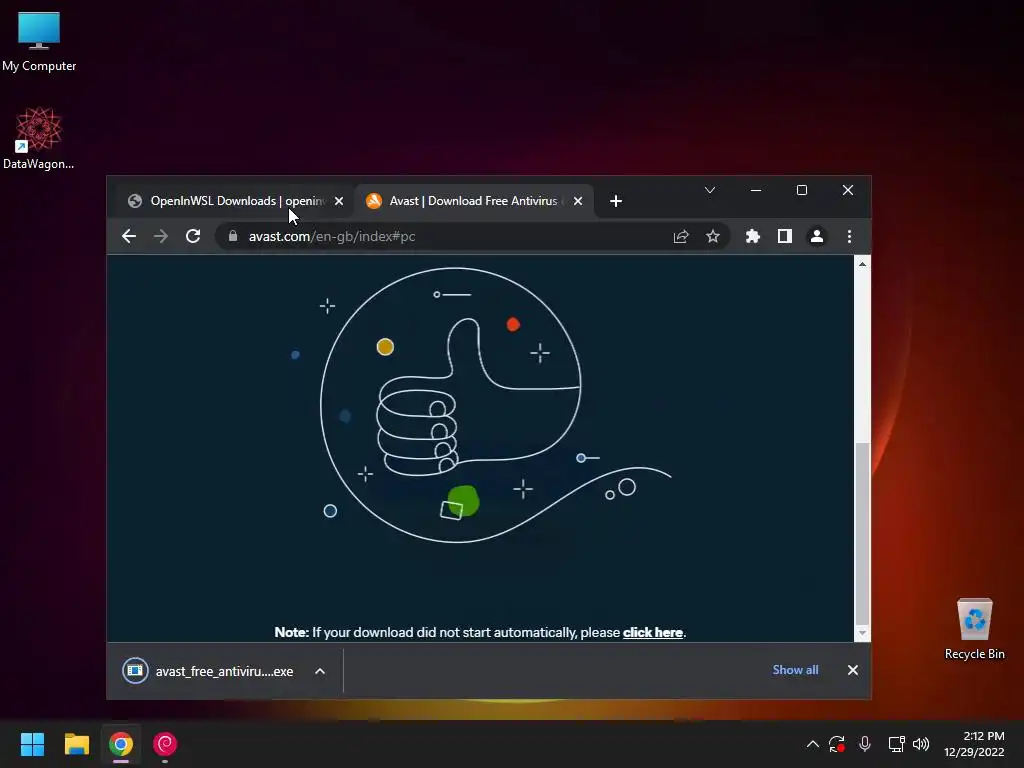
Task: Open the Chrome three-dot menu
Action: click(849, 236)
